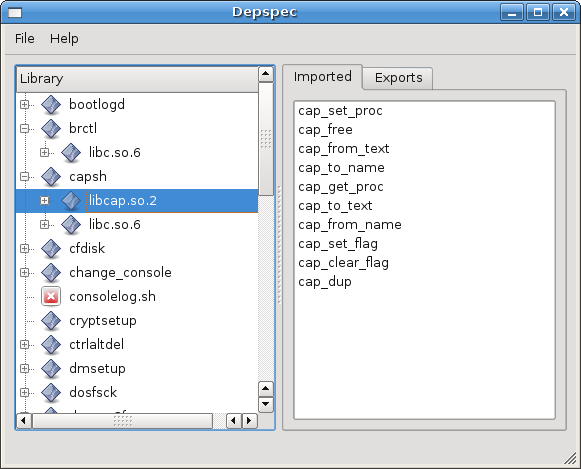581x469 pixels.
Task: Expand the change_console tree node
Action: click(x=24, y=273)
